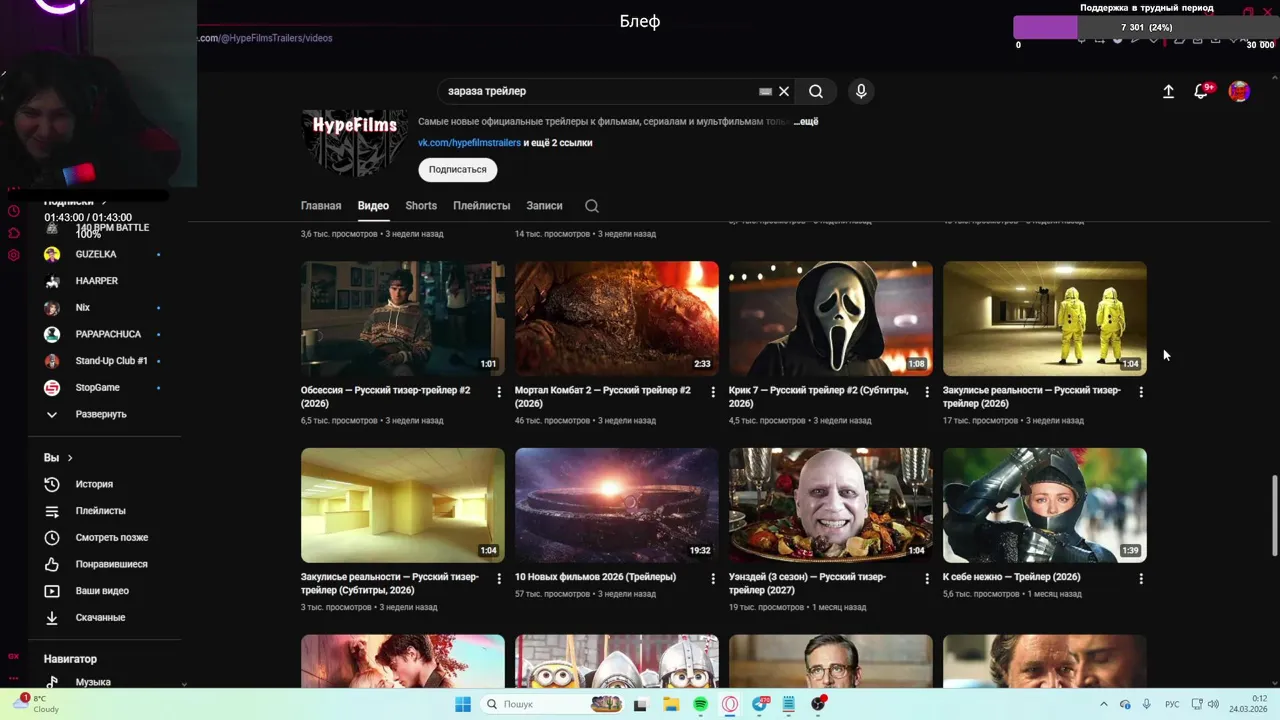Open Spotify from the taskbar
Image resolution: width=1280 pixels, height=720 pixels.
[700, 704]
